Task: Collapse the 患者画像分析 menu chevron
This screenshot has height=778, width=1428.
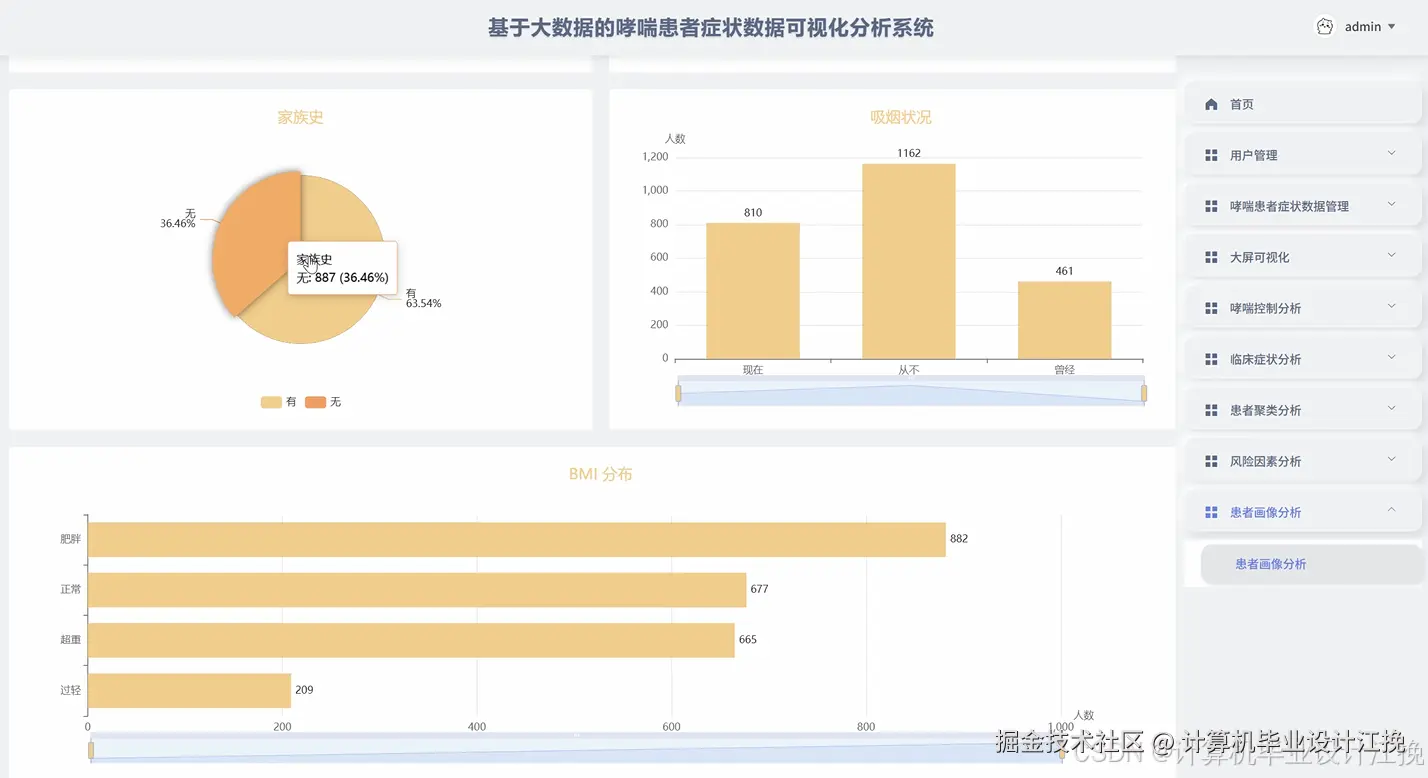Action: pyautogui.click(x=1391, y=510)
